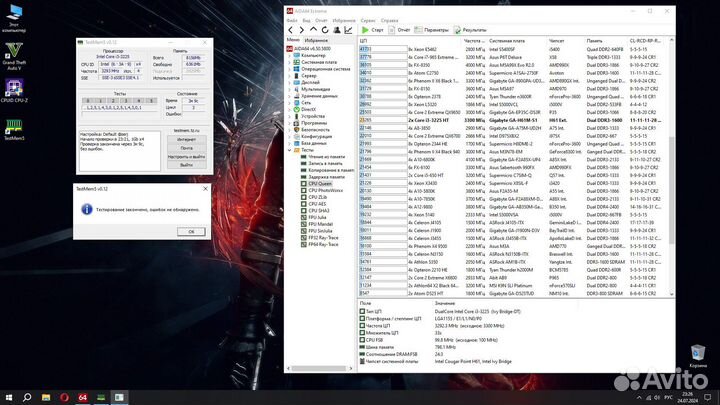
Task: Open Результаты from the benchmark toolbar
Action: coord(470,30)
